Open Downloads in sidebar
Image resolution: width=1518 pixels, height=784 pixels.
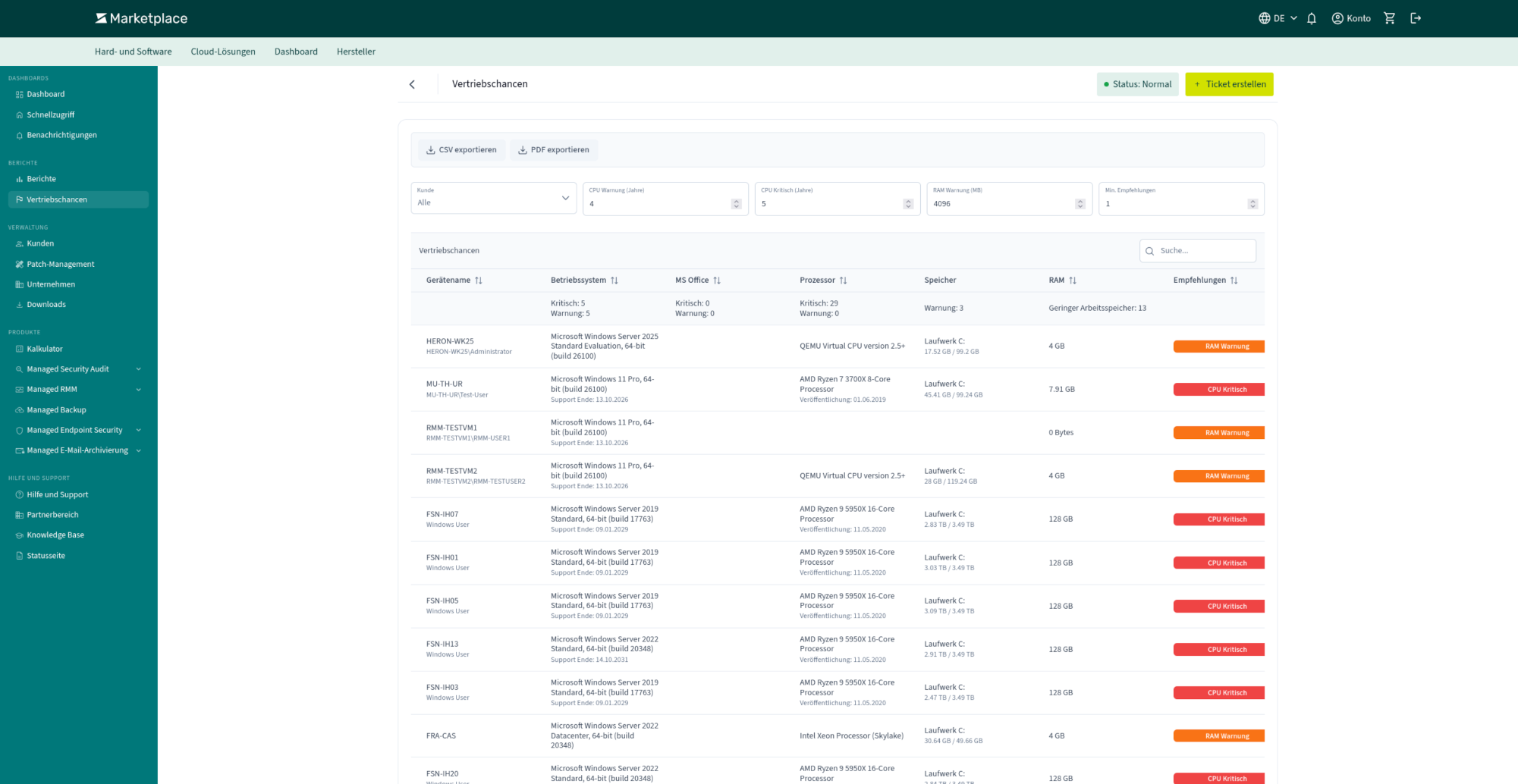78,304
